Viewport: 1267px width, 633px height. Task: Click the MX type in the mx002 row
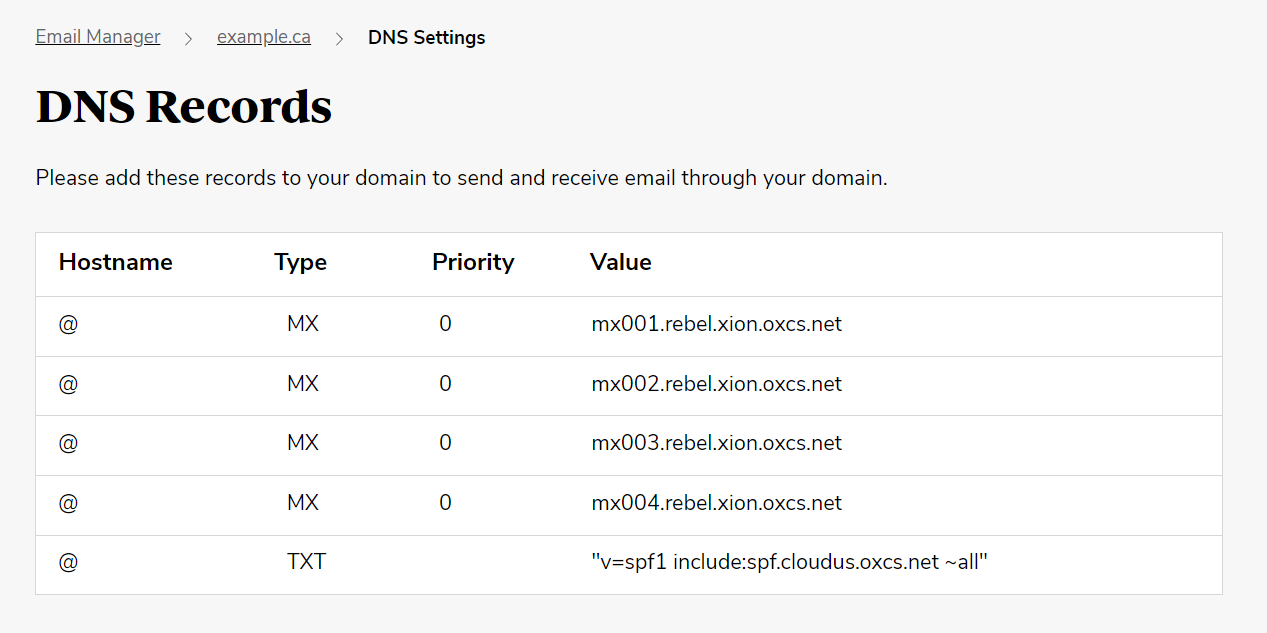[303, 384]
